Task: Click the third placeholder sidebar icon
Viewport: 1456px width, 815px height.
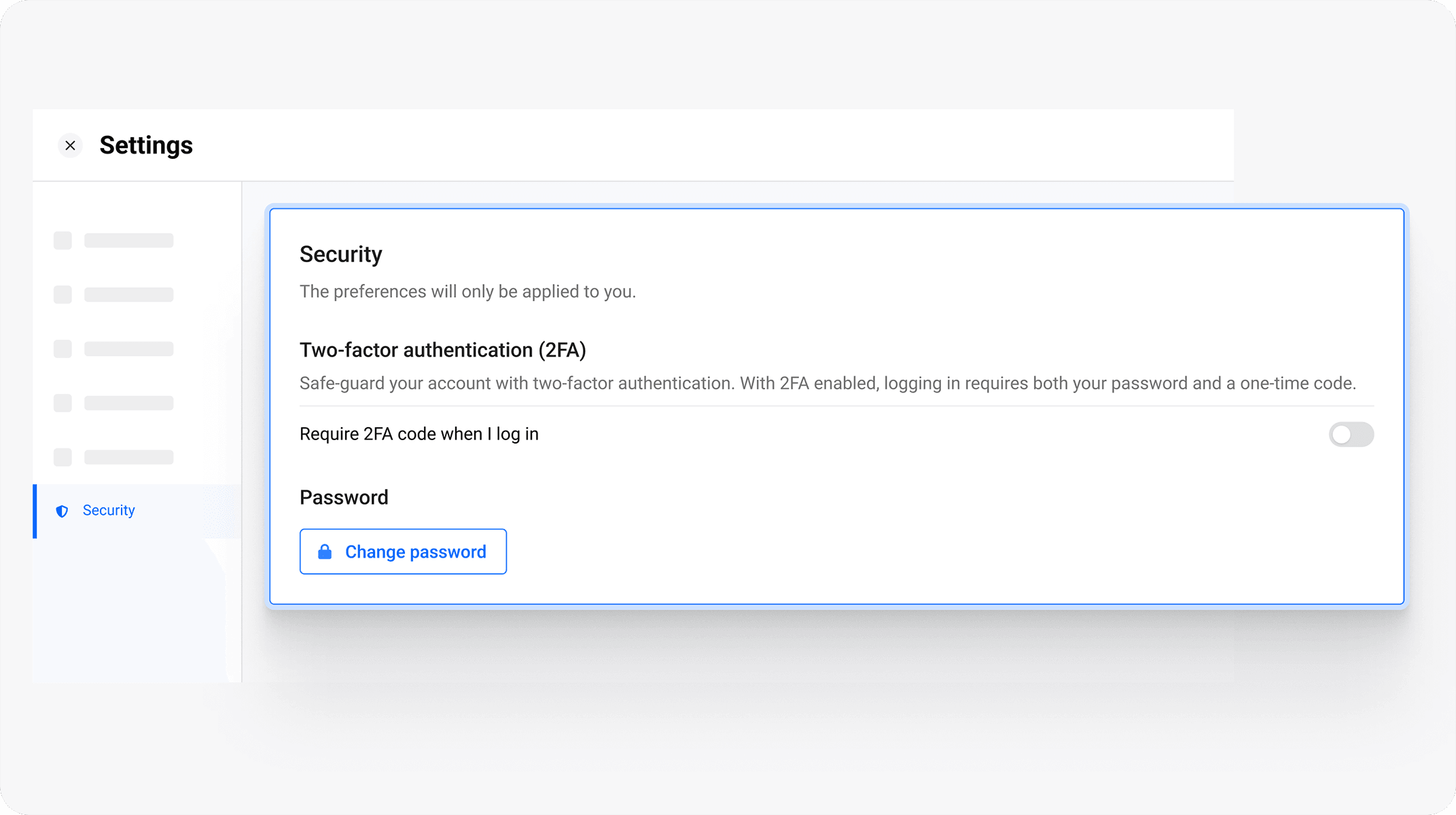Action: tap(63, 349)
